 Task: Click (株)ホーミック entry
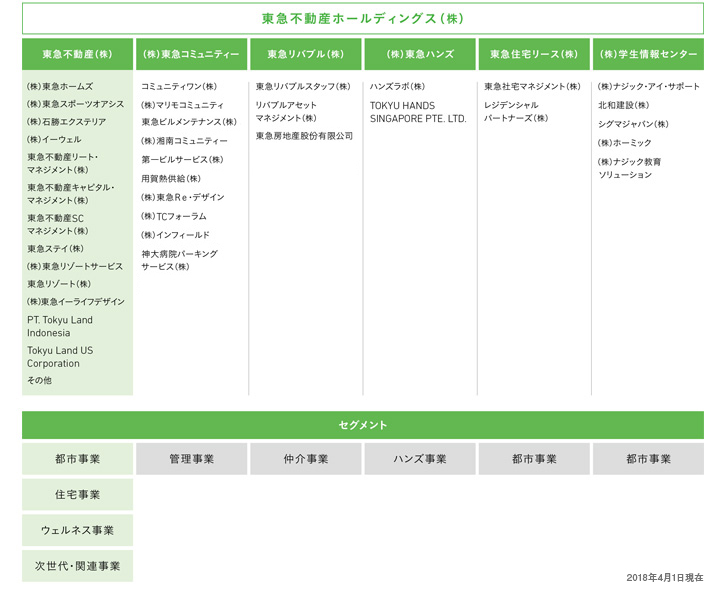click(624, 143)
